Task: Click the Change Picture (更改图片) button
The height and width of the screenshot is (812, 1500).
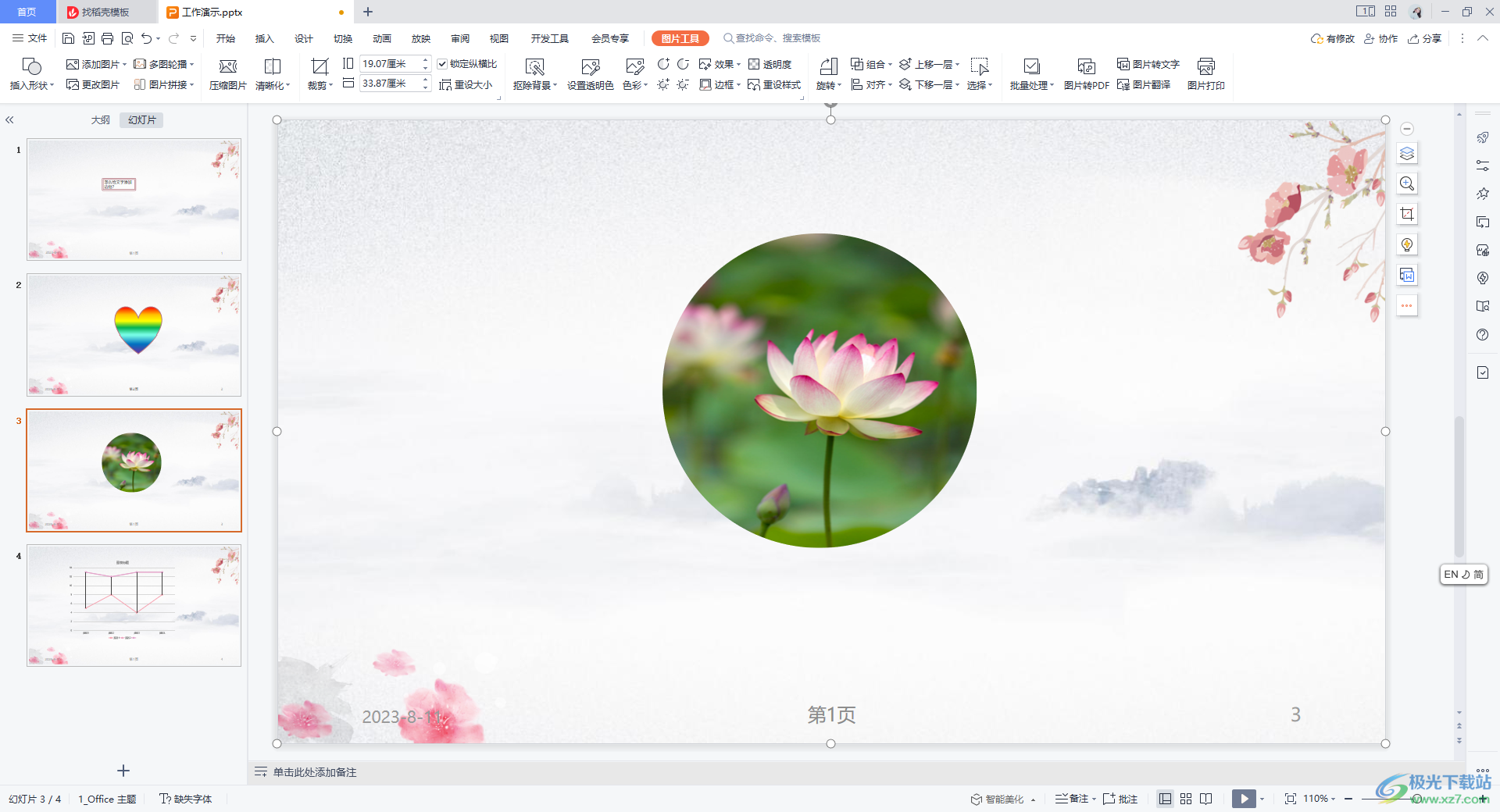Action: [x=93, y=84]
